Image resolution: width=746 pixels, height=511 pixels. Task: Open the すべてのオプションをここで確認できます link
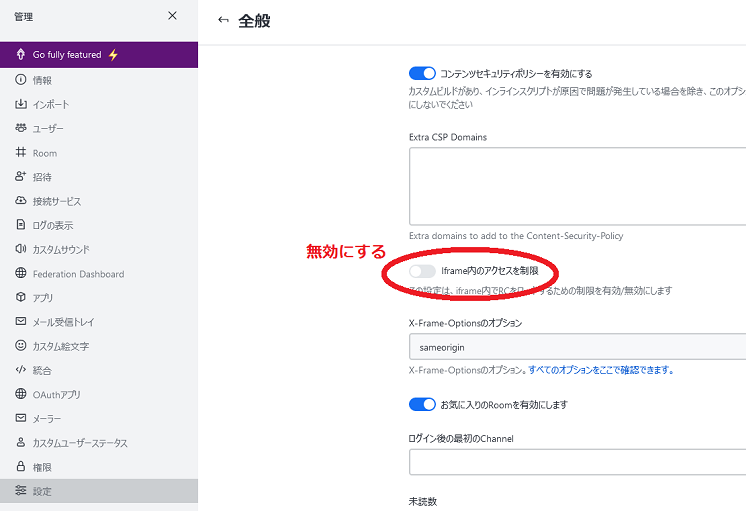[600, 370]
